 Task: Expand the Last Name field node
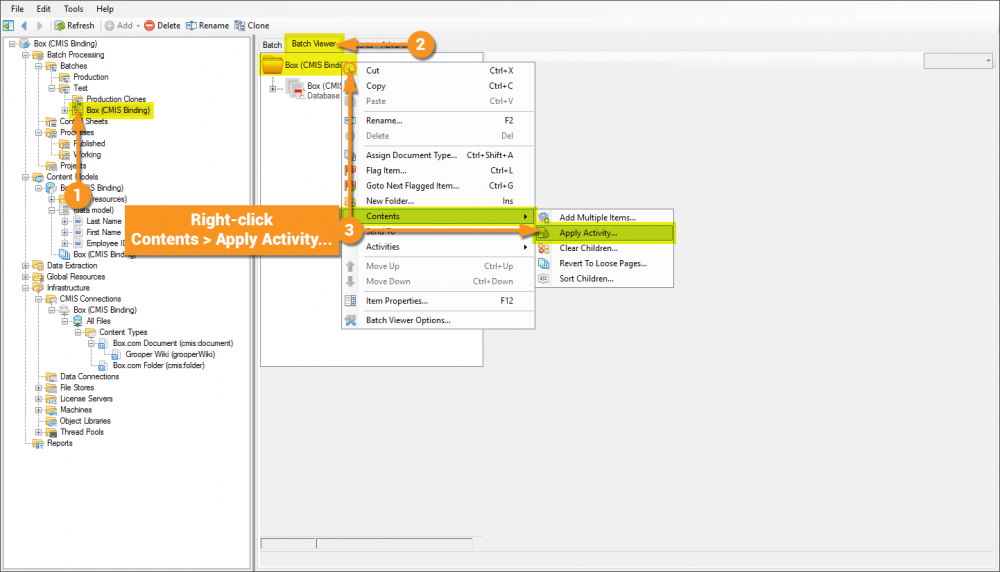point(64,221)
